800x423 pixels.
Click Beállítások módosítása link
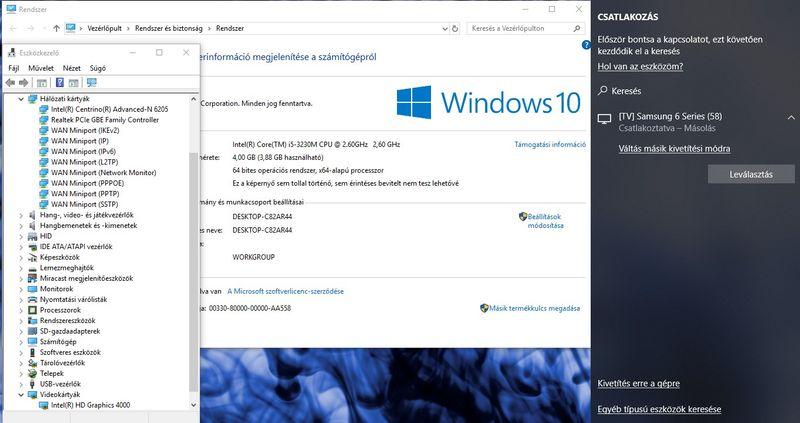coord(545,221)
